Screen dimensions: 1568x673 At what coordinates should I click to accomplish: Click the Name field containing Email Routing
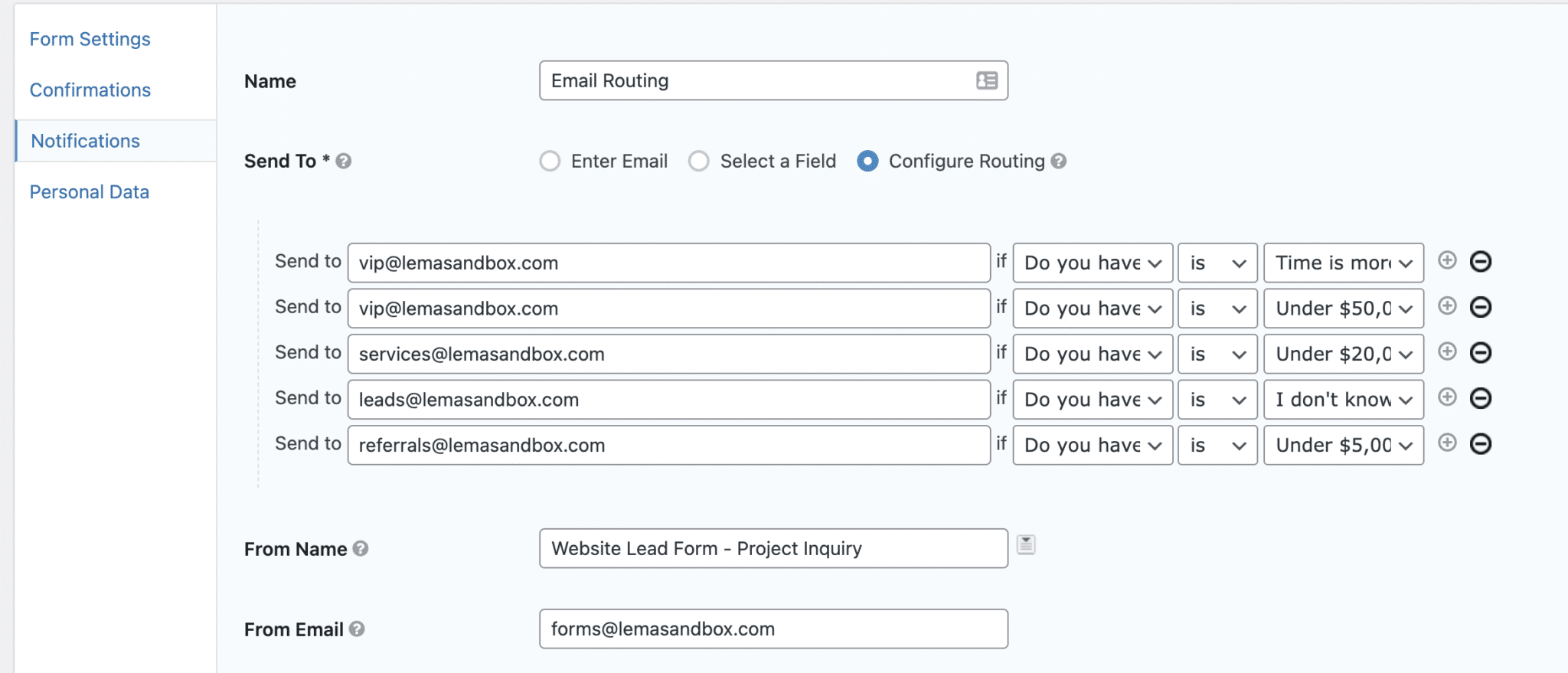(x=773, y=80)
